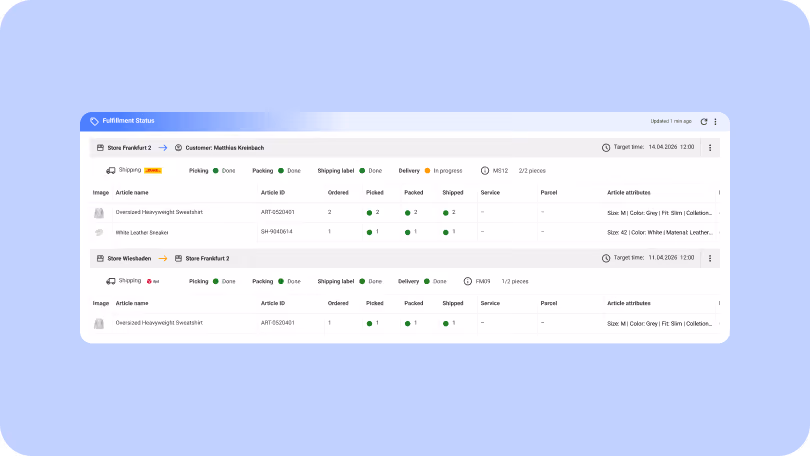Click Shipping label status dot in second shipment
The height and width of the screenshot is (456, 810).
pos(362,281)
